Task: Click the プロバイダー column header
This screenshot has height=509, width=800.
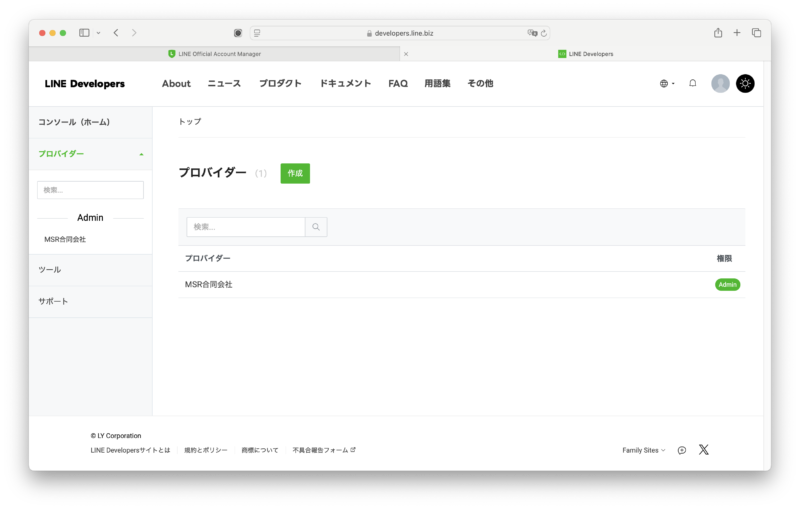Action: click(208, 259)
